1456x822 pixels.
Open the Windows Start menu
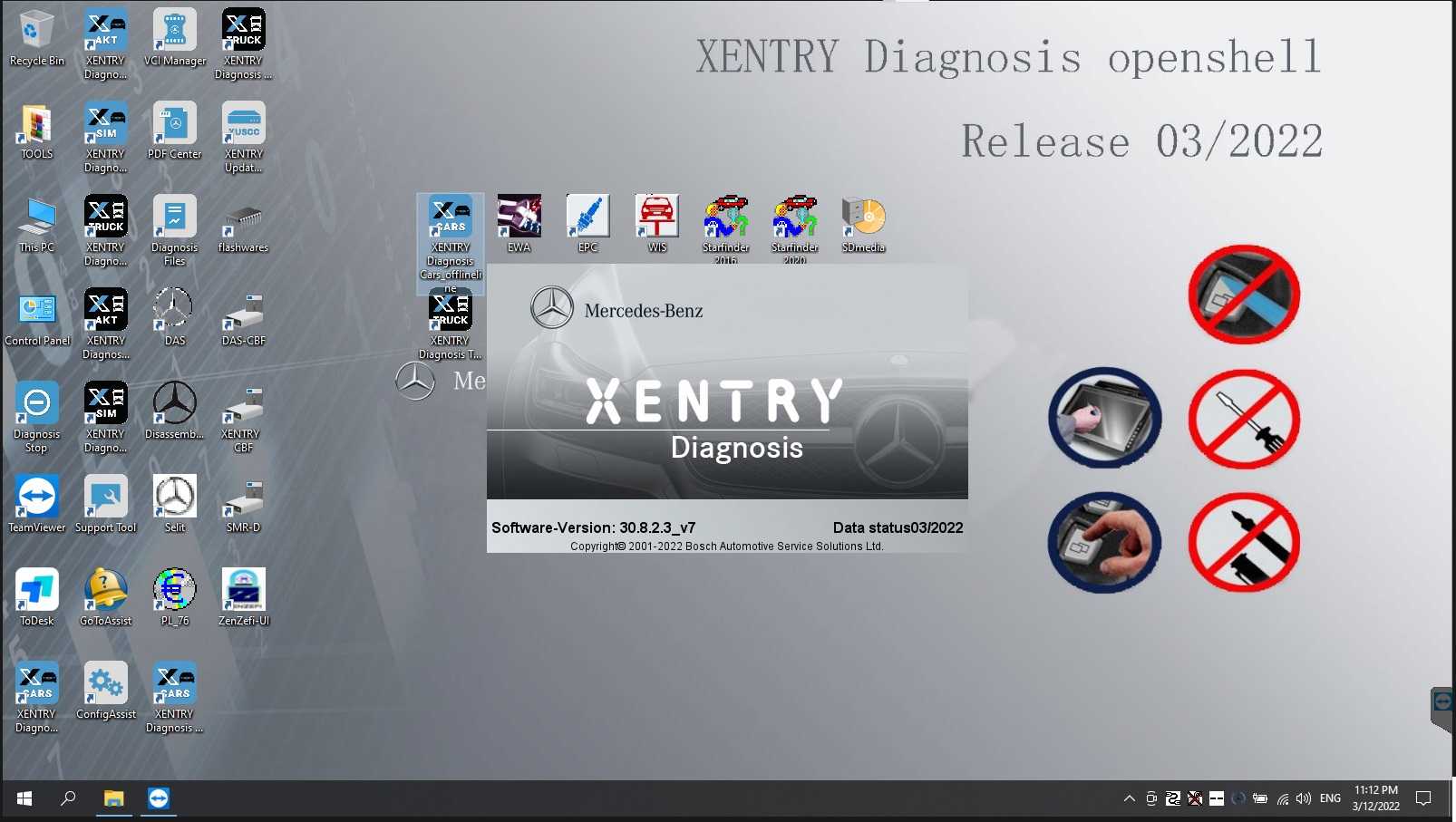(24, 798)
